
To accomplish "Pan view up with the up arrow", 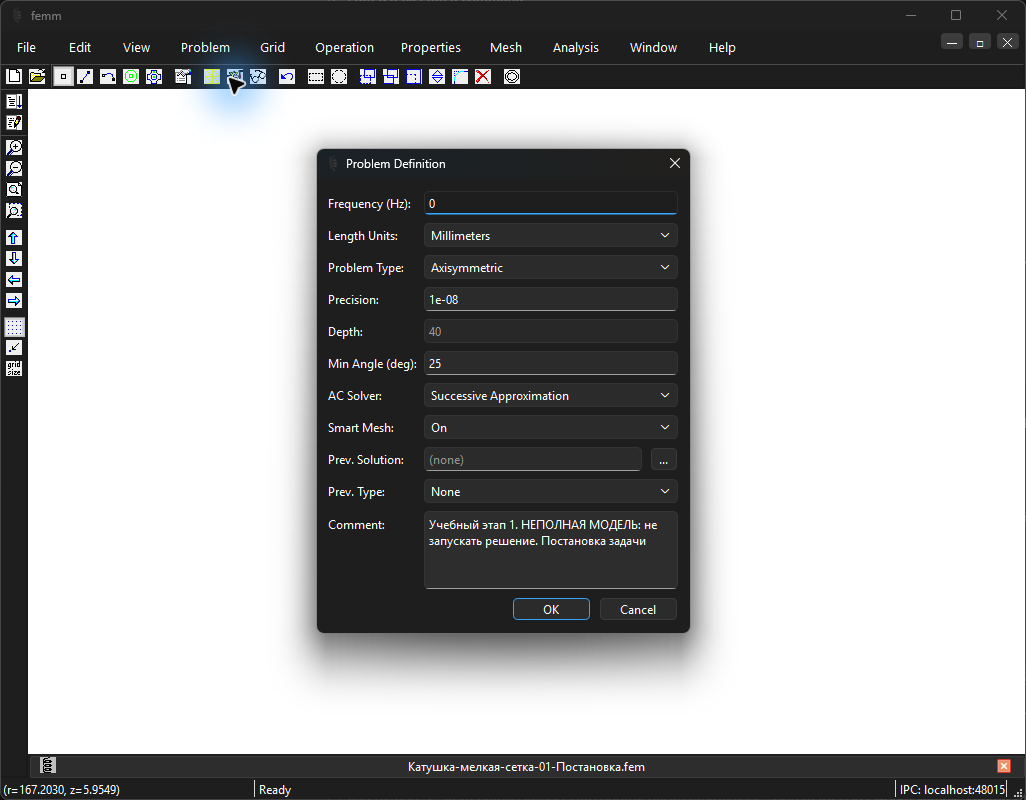I will click(x=14, y=237).
